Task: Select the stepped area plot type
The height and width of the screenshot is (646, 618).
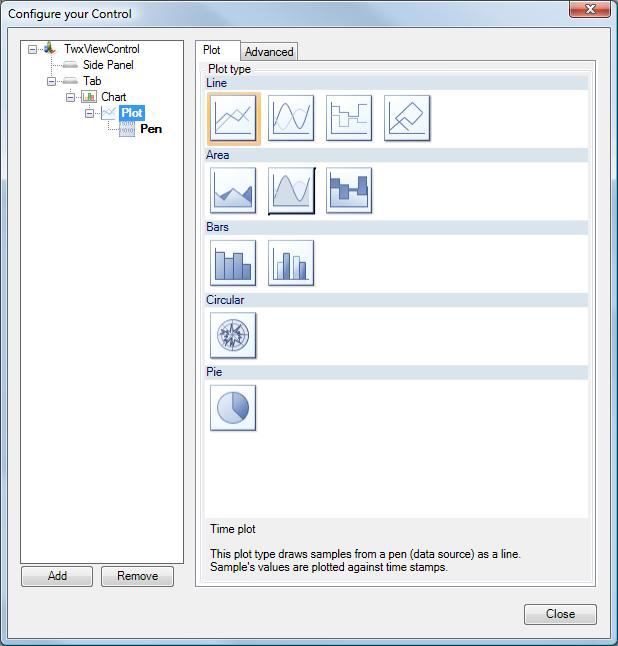Action: tap(348, 190)
